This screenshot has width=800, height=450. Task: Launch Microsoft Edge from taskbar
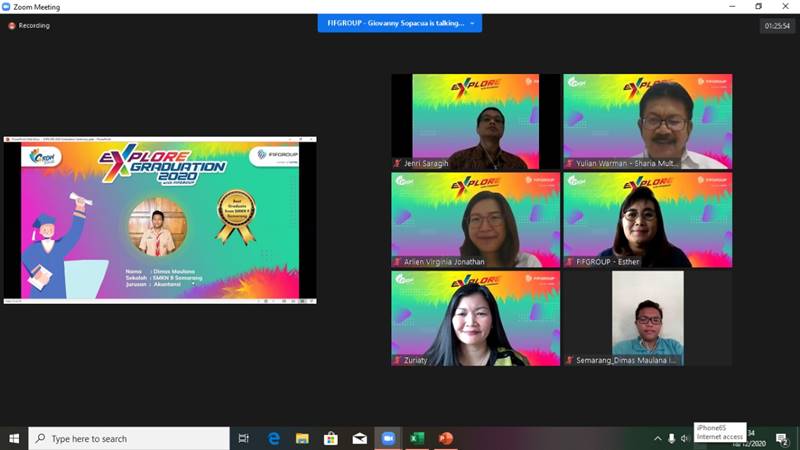coord(273,438)
